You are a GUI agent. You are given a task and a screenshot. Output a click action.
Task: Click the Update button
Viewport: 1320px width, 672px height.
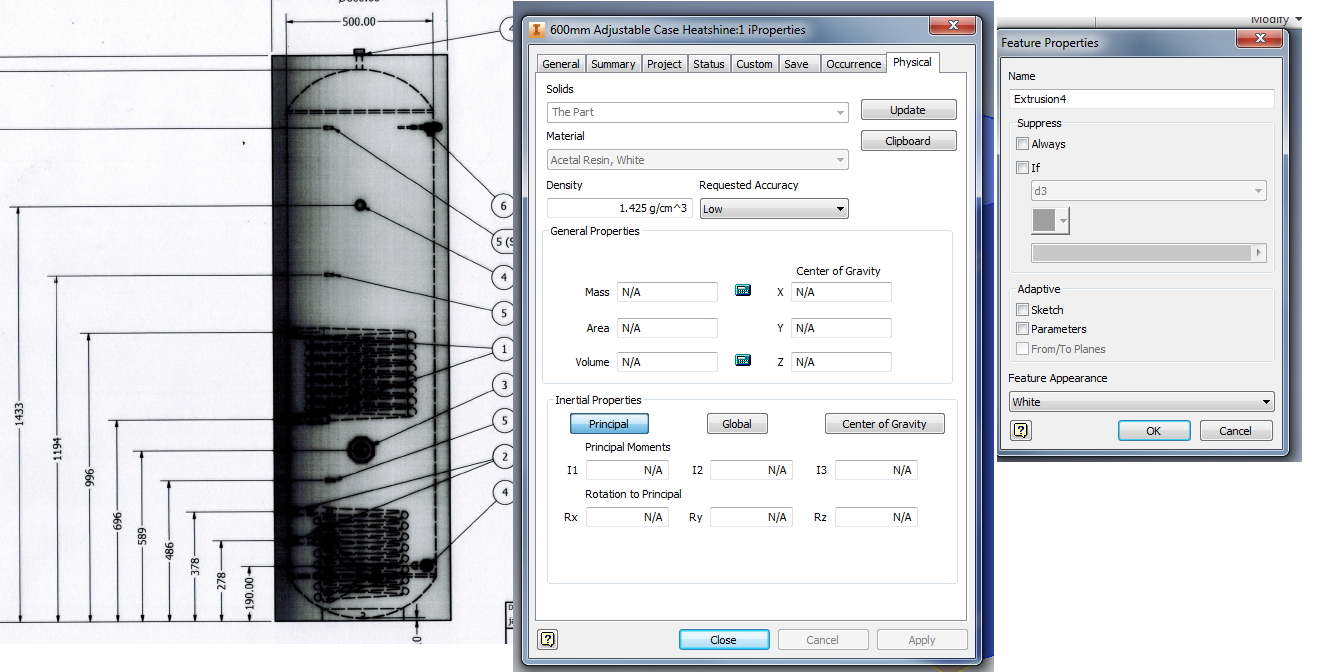[x=908, y=109]
